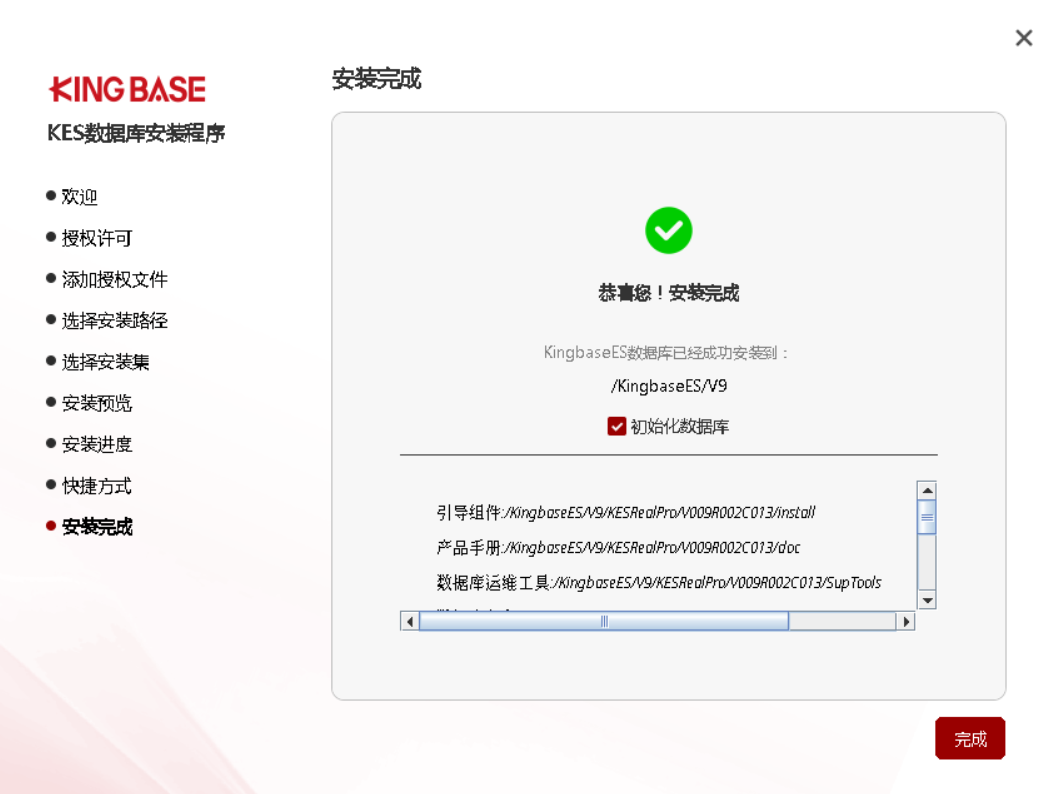Click the 引导组件 install path line
1050x794 pixels.
pyautogui.click(x=626, y=513)
